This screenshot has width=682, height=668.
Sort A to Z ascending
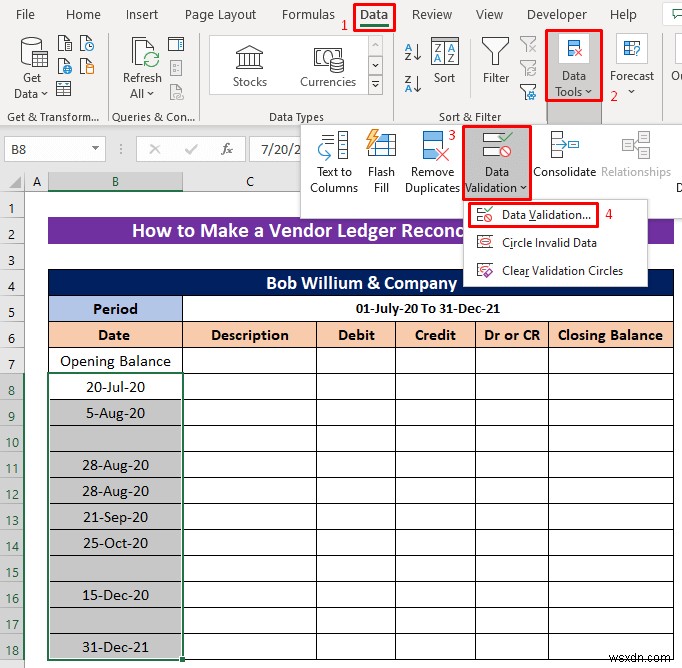[412, 52]
